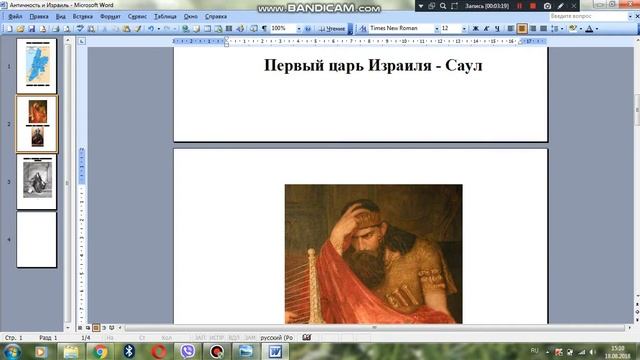Open Google Chrome from taskbar
Viewport: 640px width, 360px height.
[100, 351]
